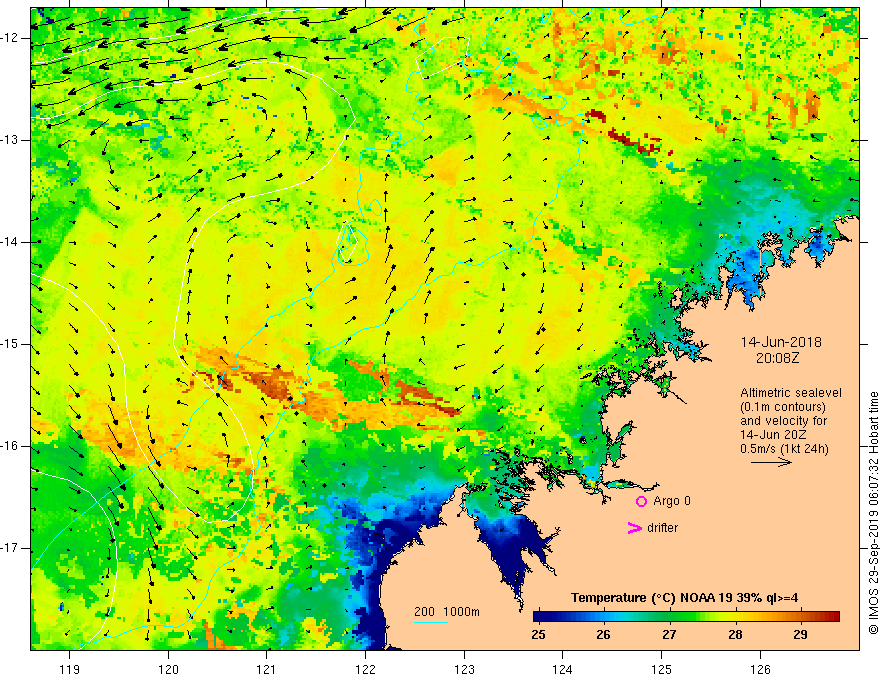Click the longitude axis label 119
880x680 pixels.
click(70, 669)
